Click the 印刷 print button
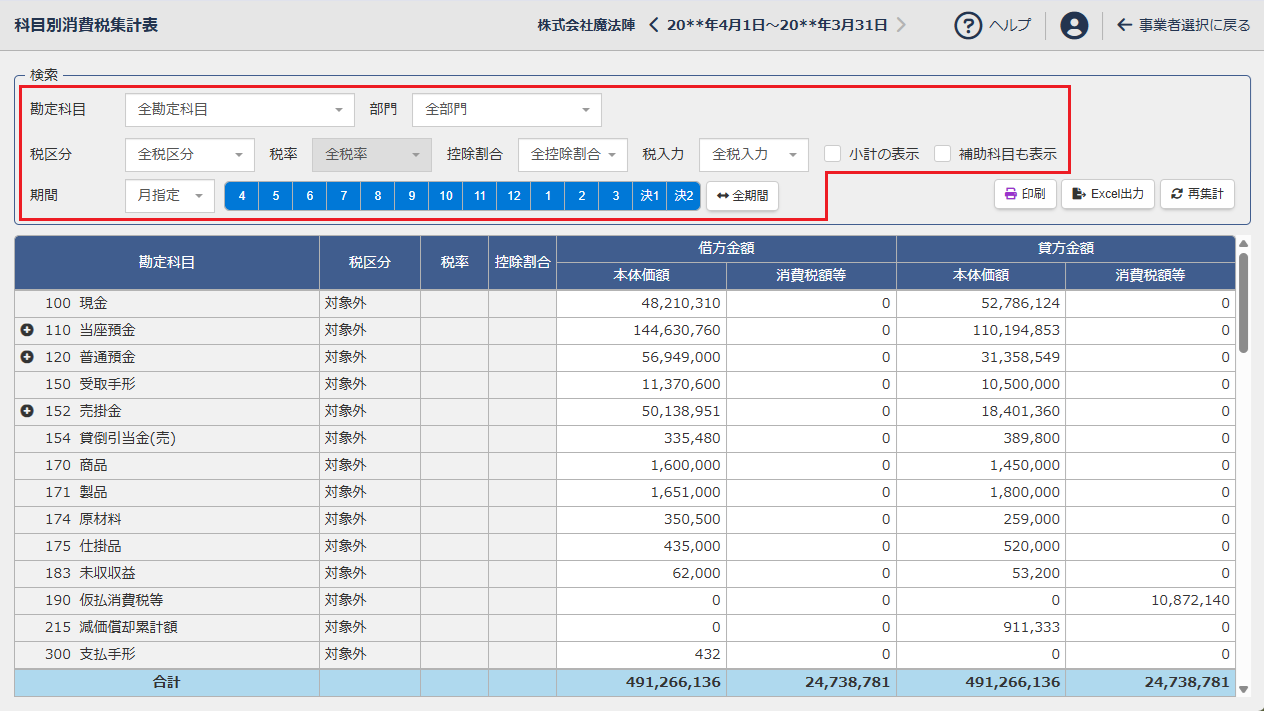This screenshot has width=1264, height=711. [1025, 194]
